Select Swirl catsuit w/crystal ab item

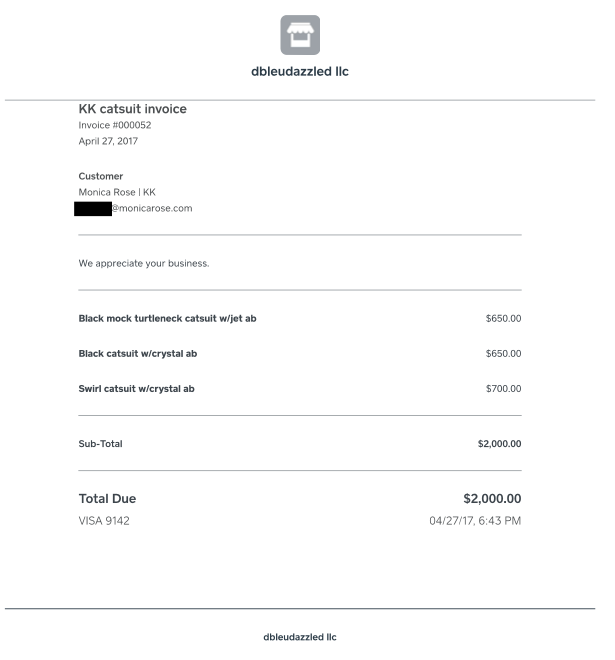[x=136, y=389]
